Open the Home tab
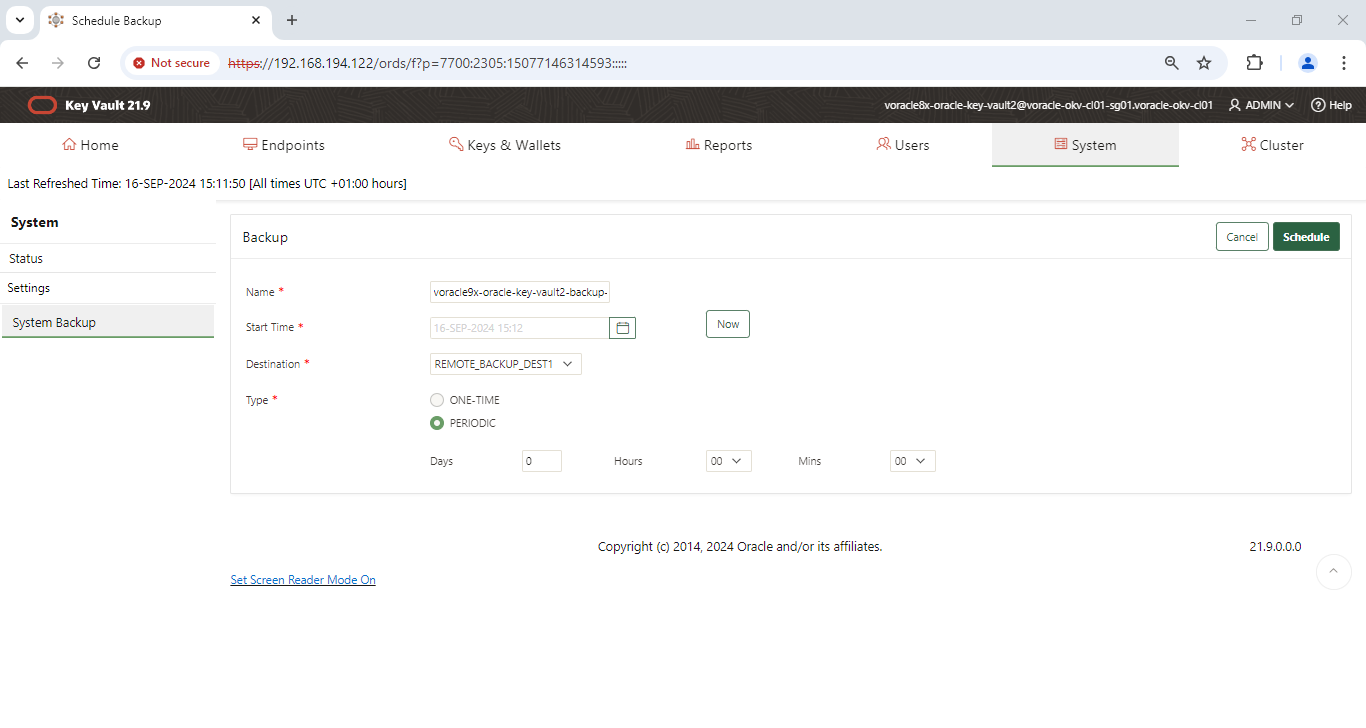Screen dimensions: 1366x728 coord(90,145)
